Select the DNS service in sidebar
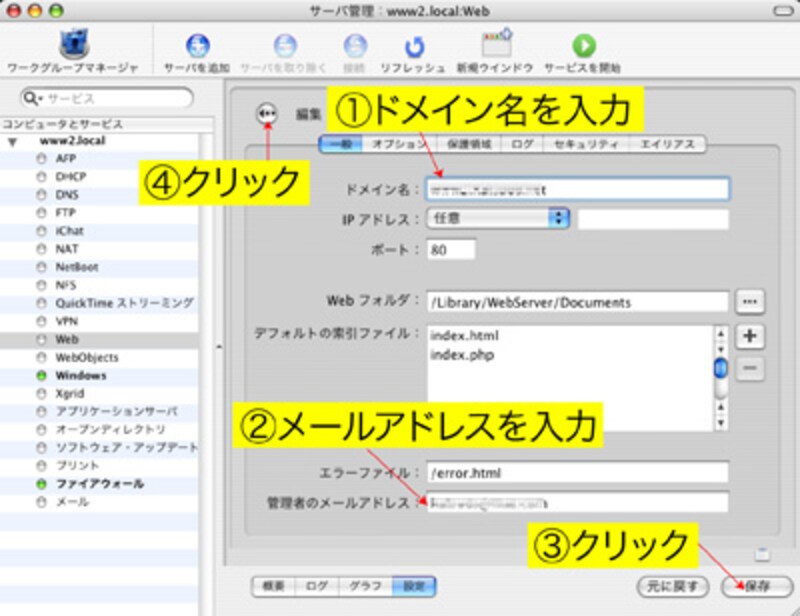 (x=67, y=195)
